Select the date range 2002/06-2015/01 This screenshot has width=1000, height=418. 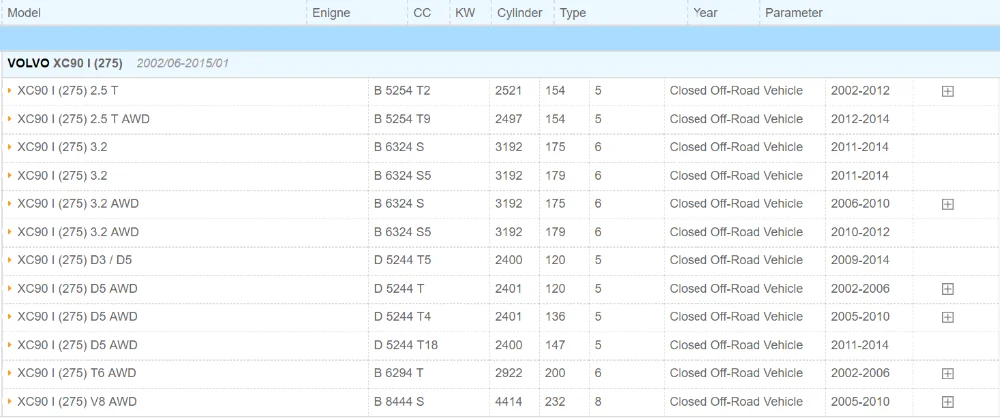tap(182, 63)
